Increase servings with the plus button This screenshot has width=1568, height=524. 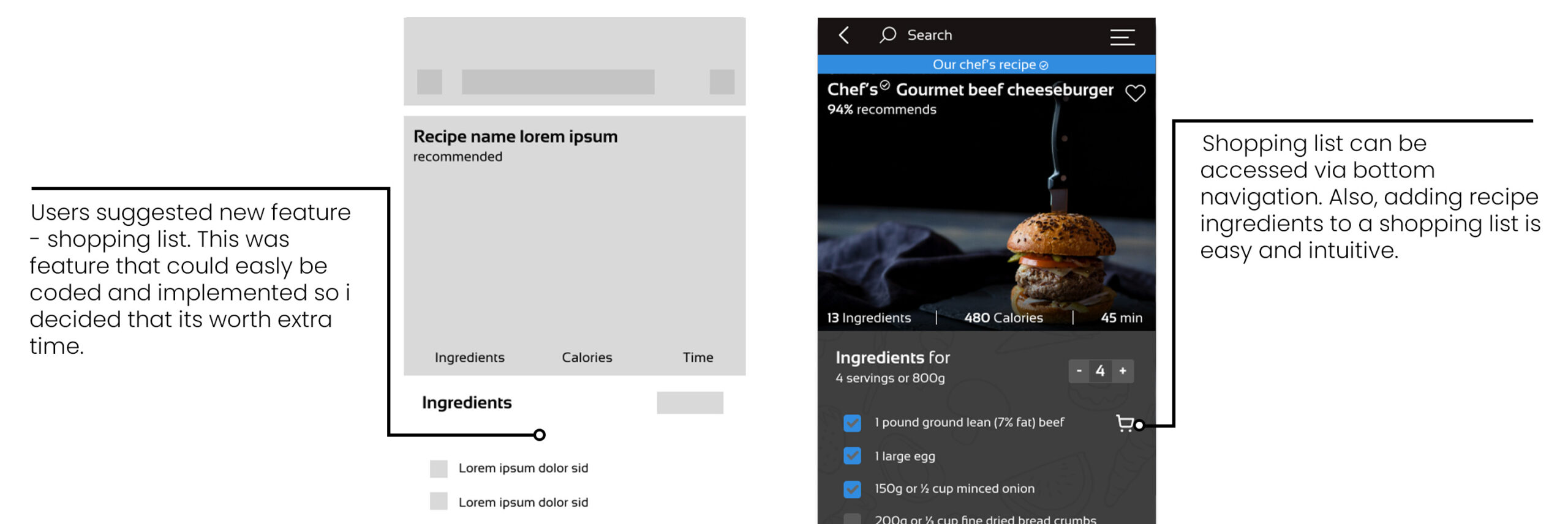[x=1123, y=371]
